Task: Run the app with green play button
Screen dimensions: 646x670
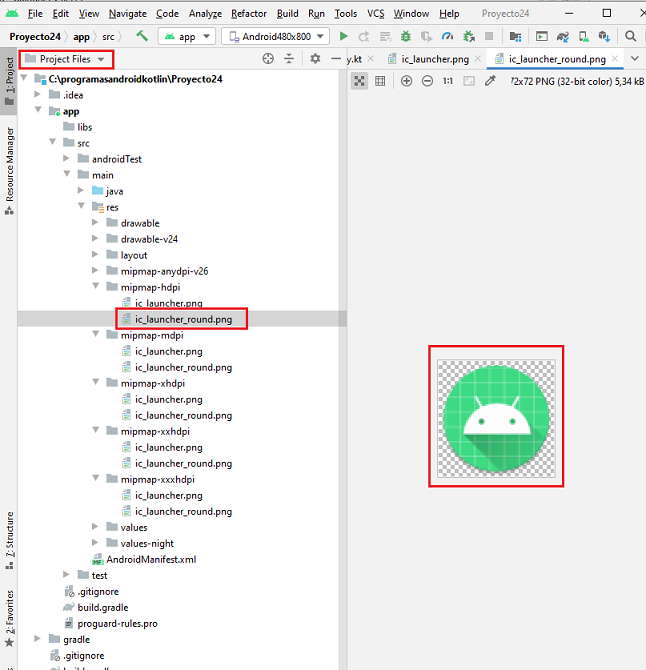Action: 343,36
